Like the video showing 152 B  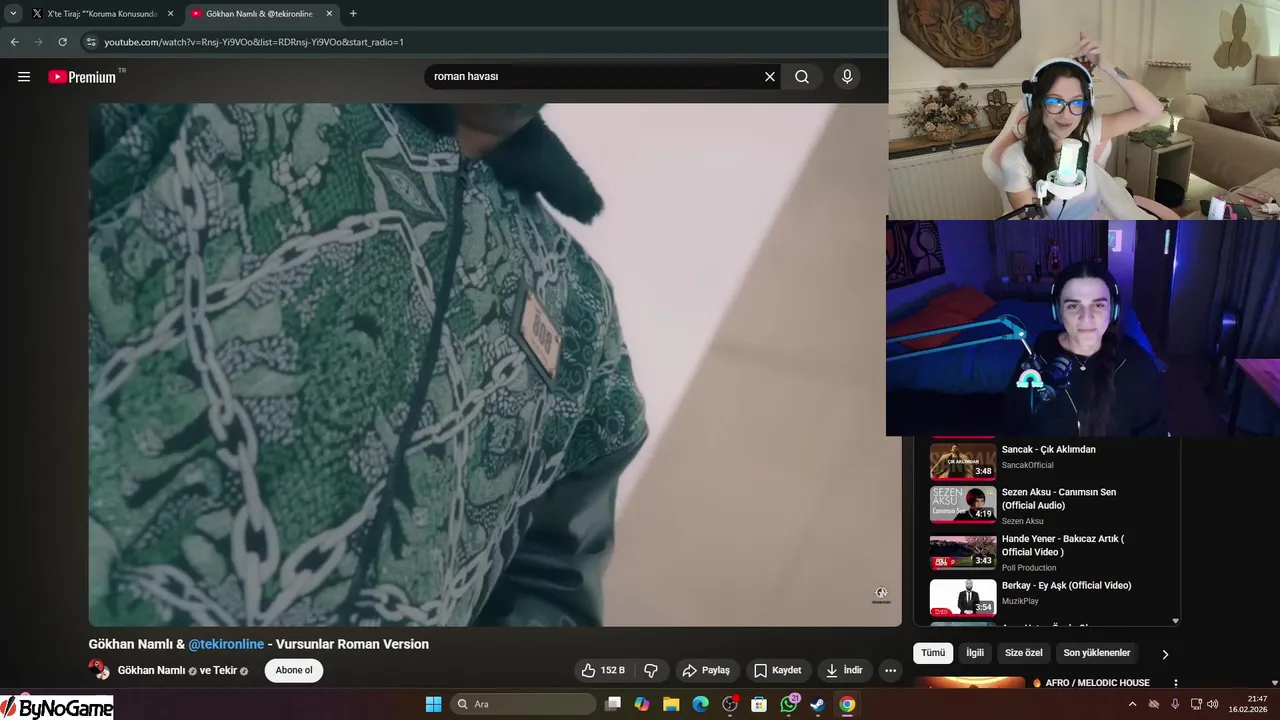click(603, 670)
